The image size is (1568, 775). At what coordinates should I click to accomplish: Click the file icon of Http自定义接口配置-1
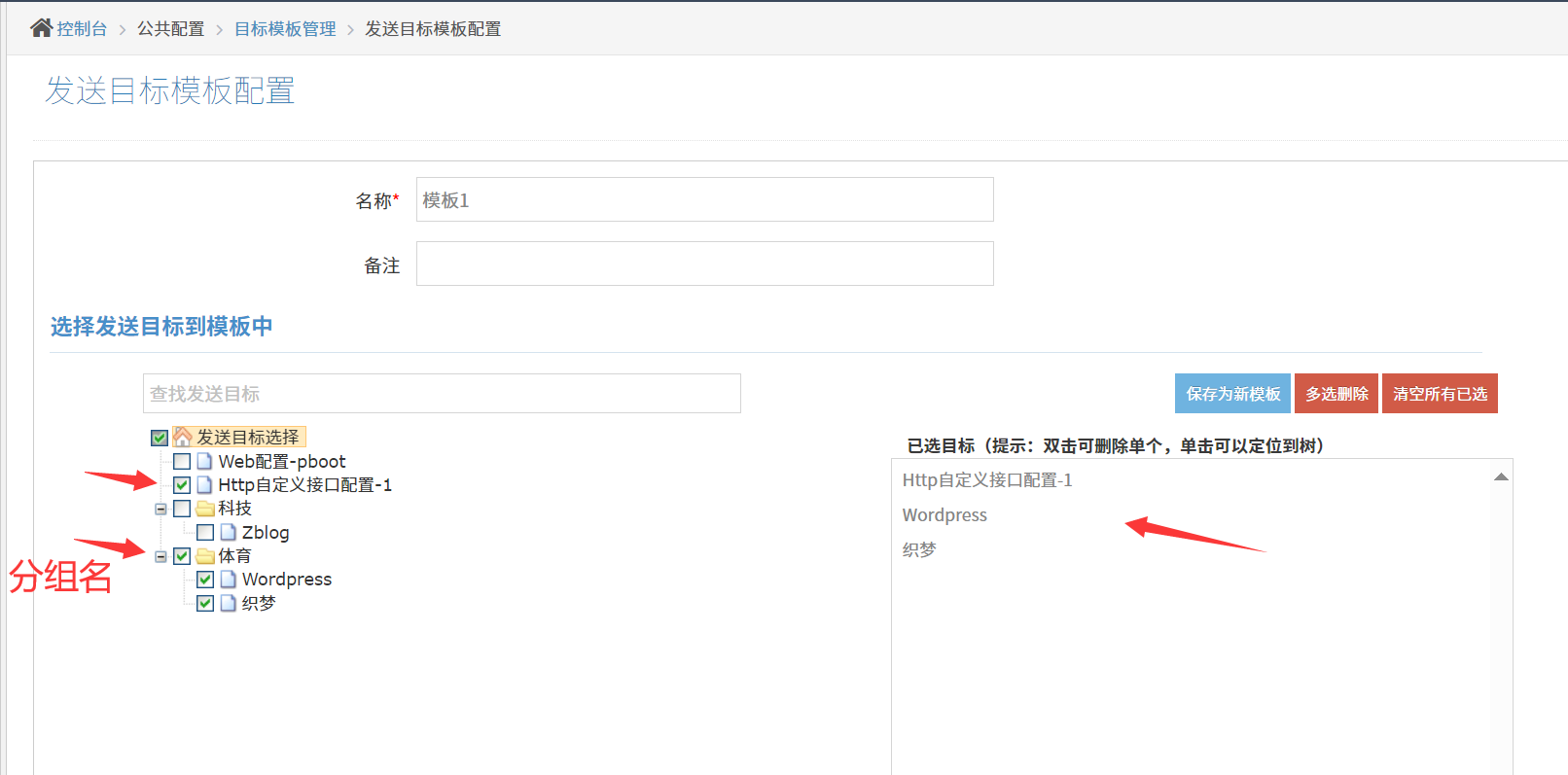204,484
